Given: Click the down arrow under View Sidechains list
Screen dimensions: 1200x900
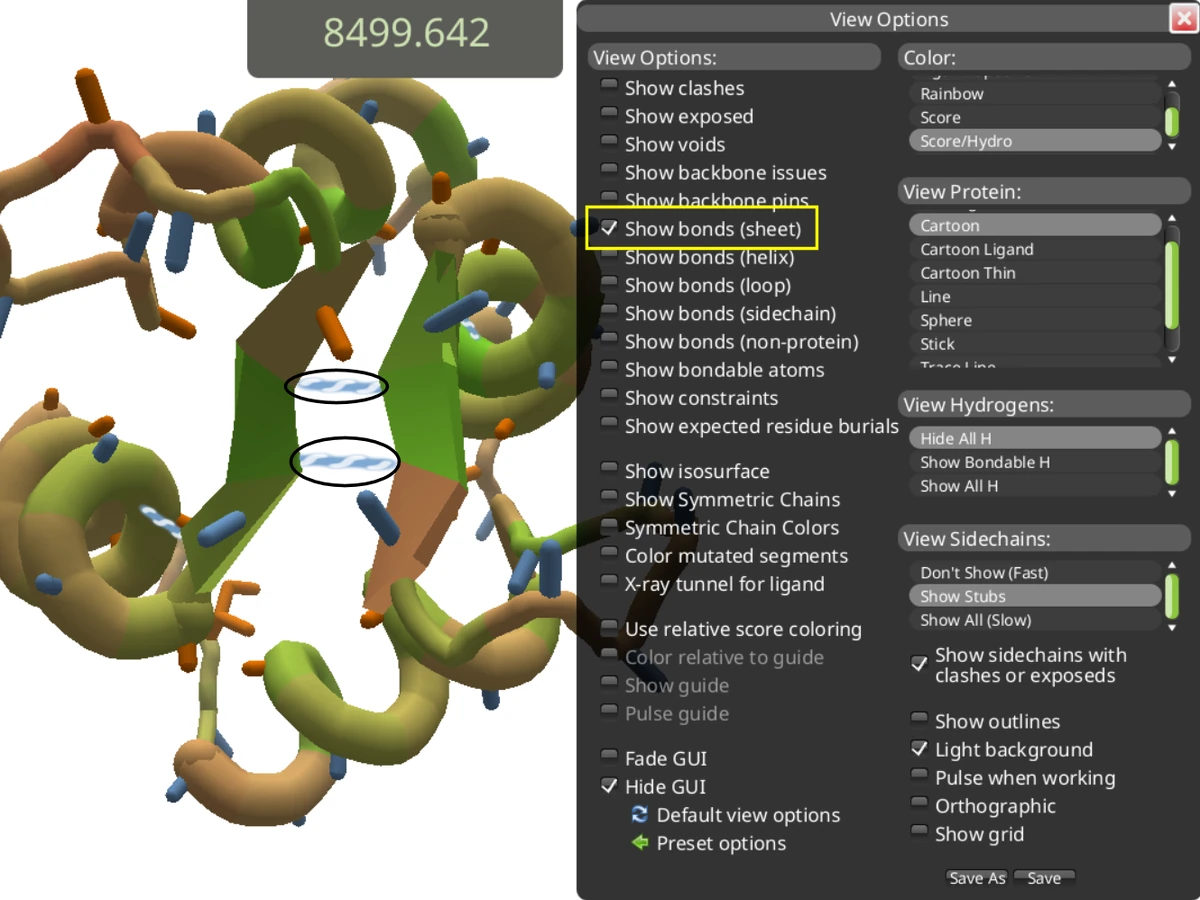Looking at the screenshot, I should click(x=1171, y=627).
